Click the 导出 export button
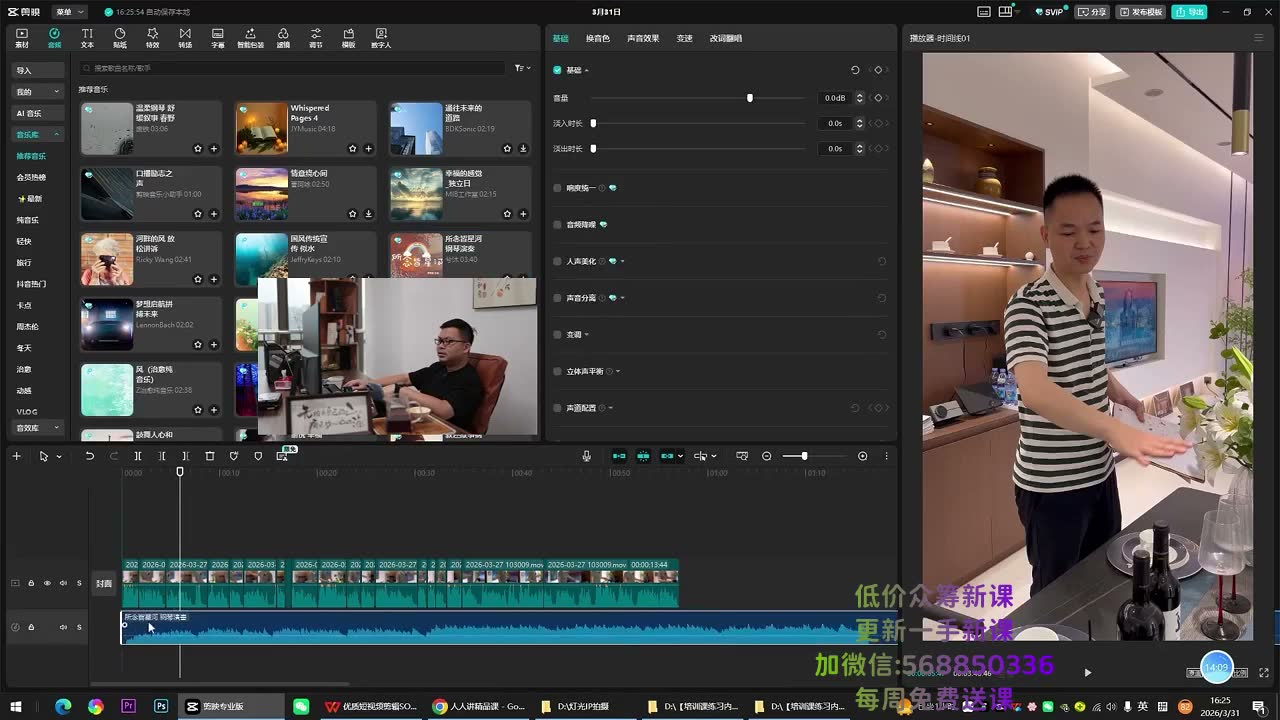Screen dimensions: 1280x720 [1190, 12]
